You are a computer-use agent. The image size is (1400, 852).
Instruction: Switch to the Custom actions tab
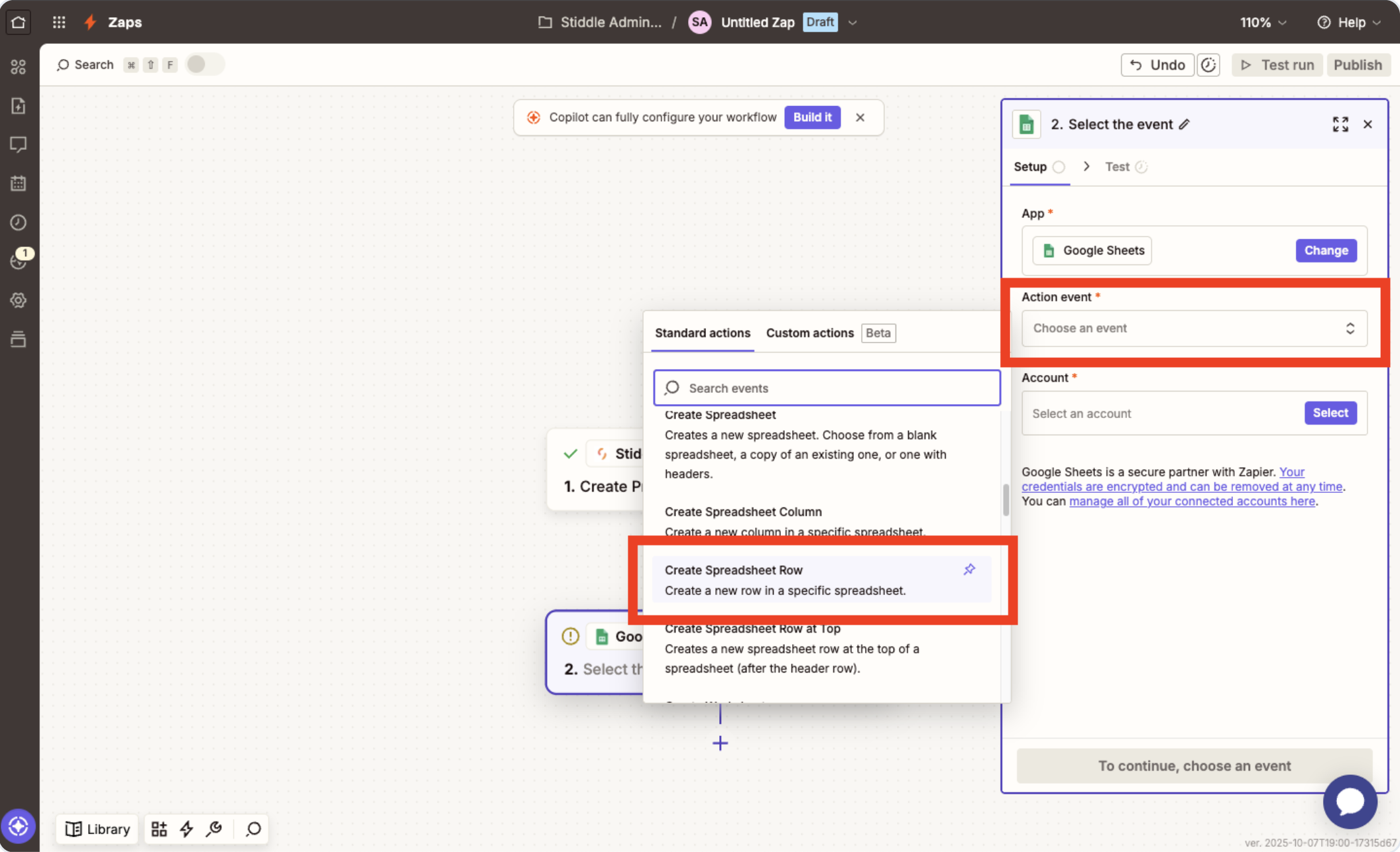pos(809,333)
